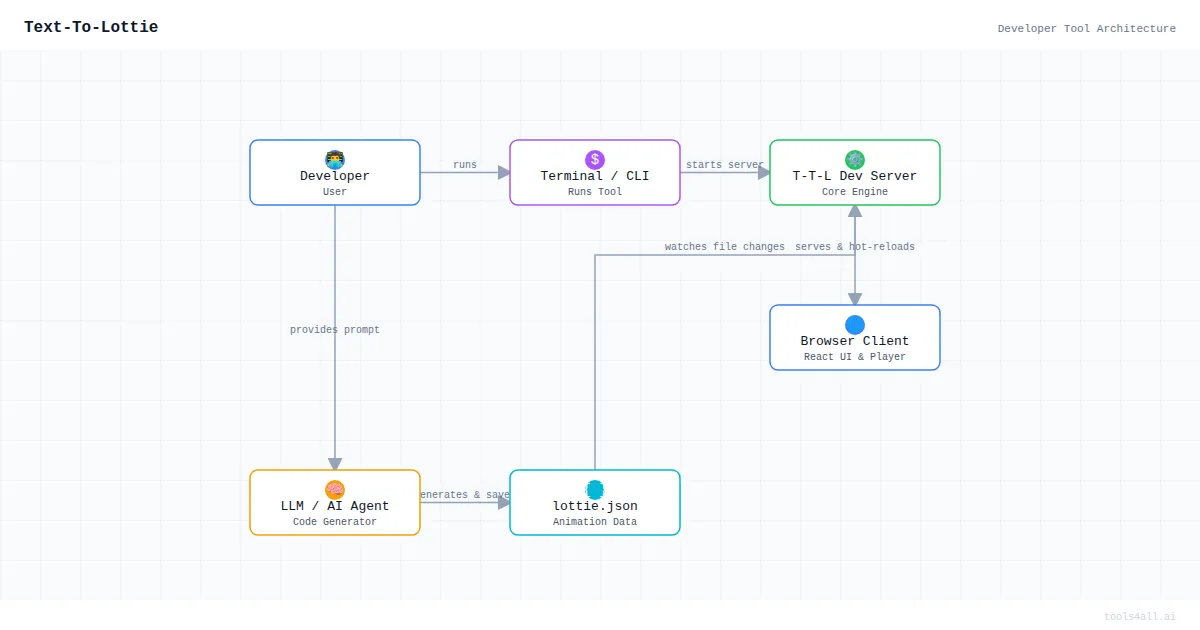Select the Developer node title
This screenshot has height=630, width=1200.
pyautogui.click(x=335, y=176)
